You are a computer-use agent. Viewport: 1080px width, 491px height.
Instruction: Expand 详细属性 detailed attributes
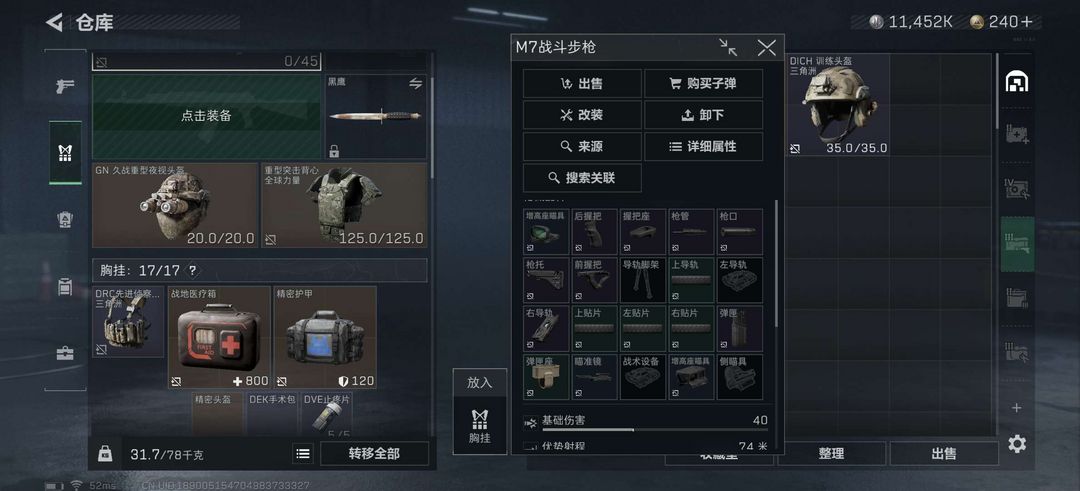point(703,147)
